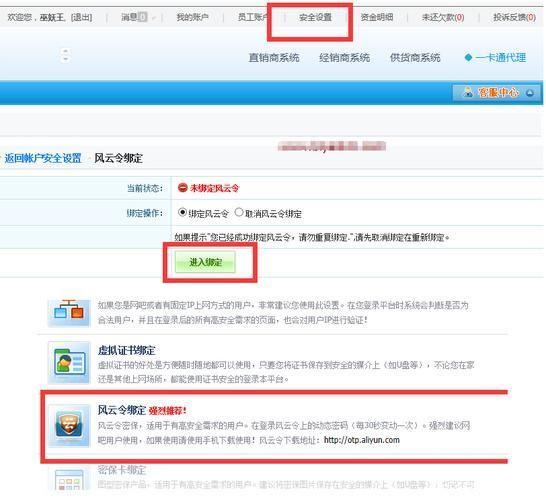Select the 取消风云令绑定 radio button
Image resolution: width=546 pixels, height=500 pixels.
239,212
